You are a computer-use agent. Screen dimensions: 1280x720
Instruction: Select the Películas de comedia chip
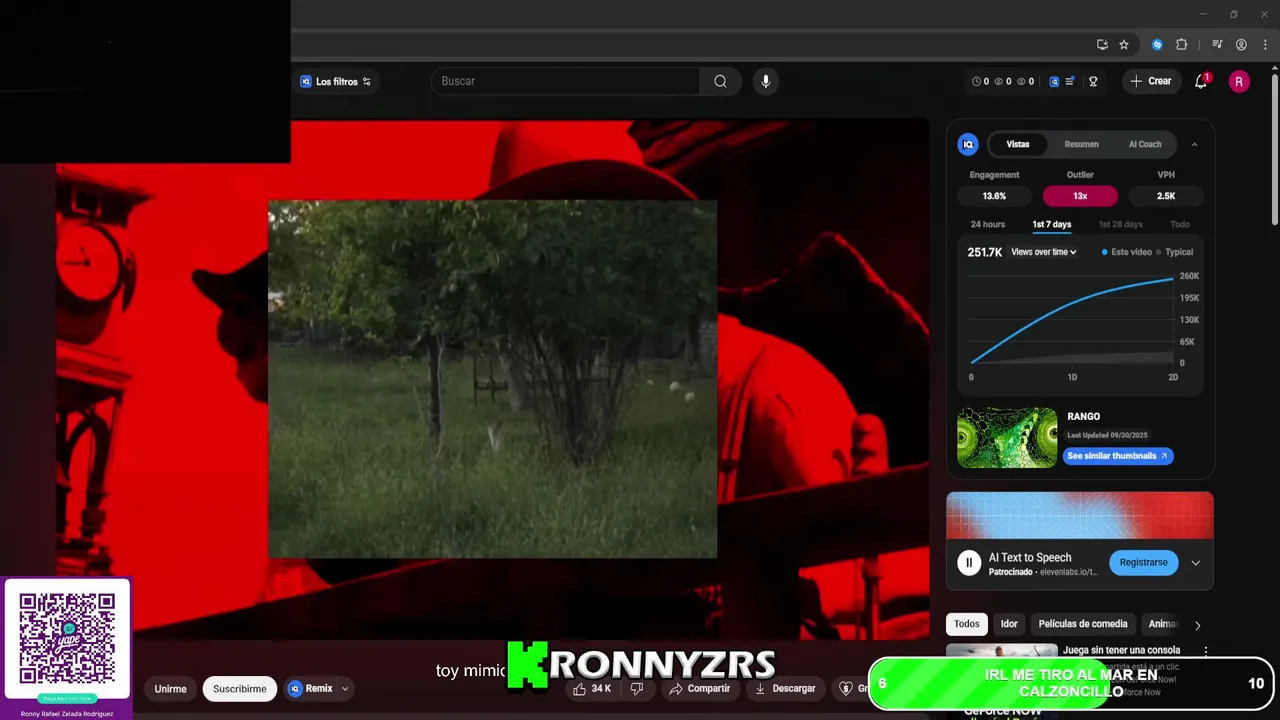(x=1083, y=624)
